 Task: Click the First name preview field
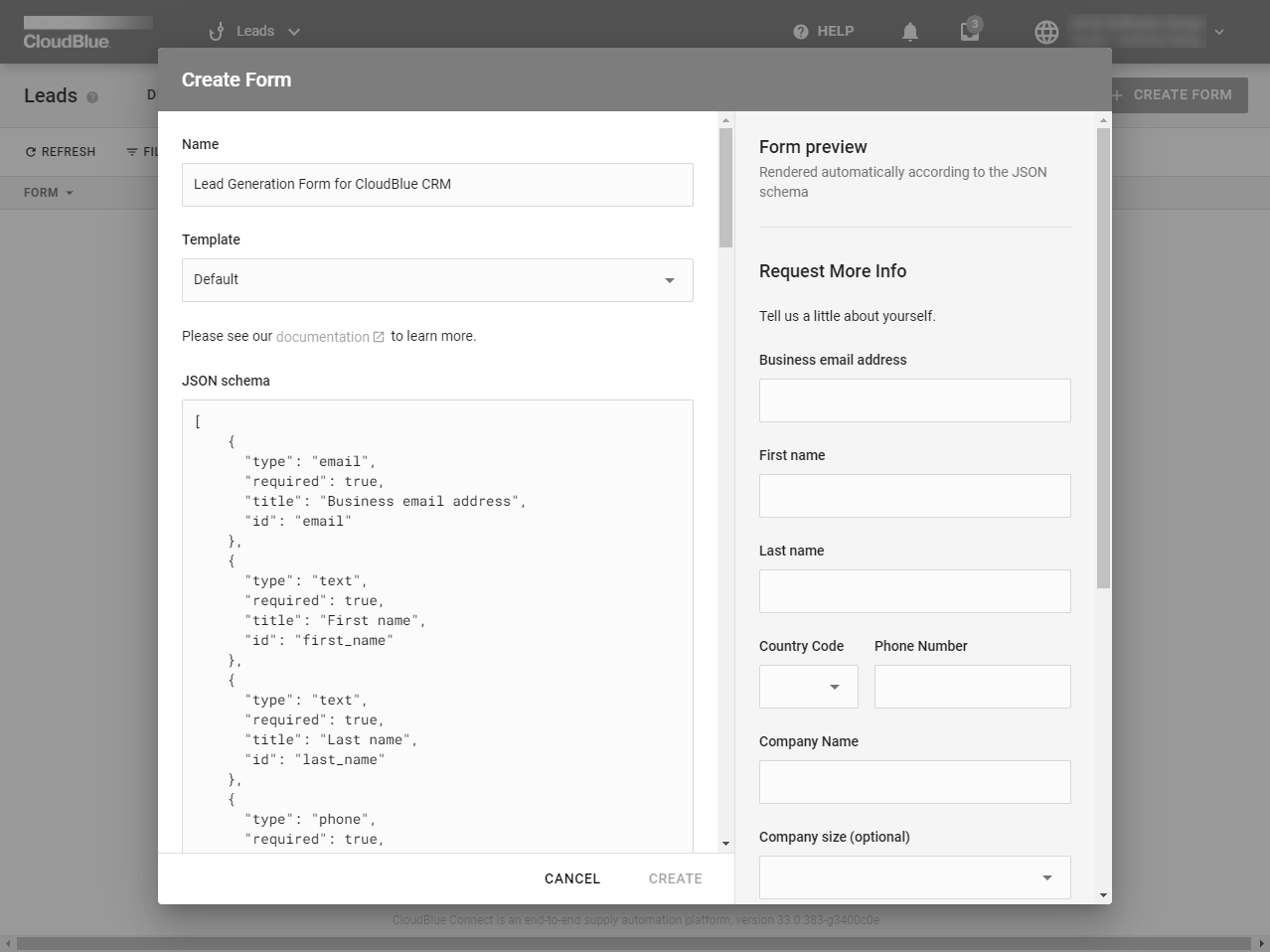point(915,496)
